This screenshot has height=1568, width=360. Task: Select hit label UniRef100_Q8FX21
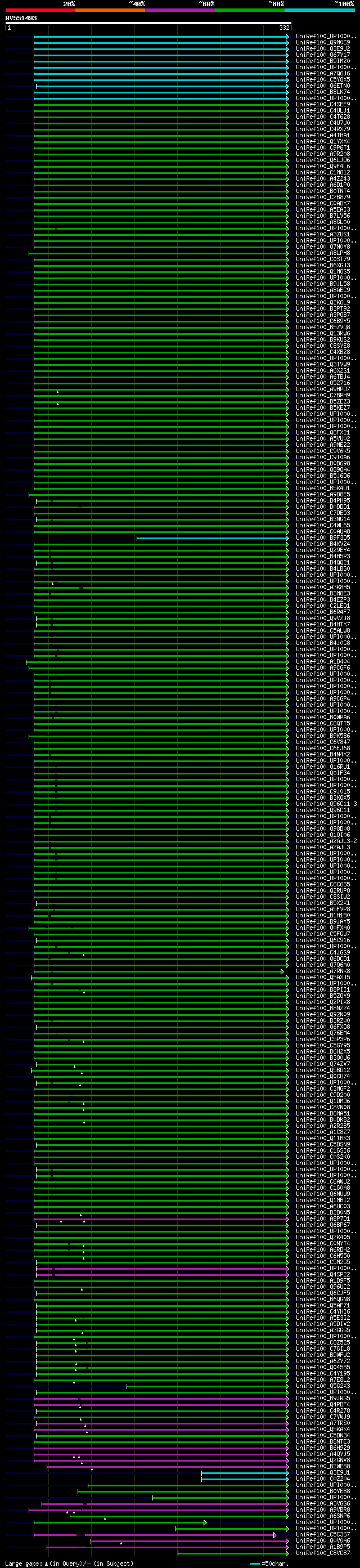pyautogui.click(x=323, y=432)
